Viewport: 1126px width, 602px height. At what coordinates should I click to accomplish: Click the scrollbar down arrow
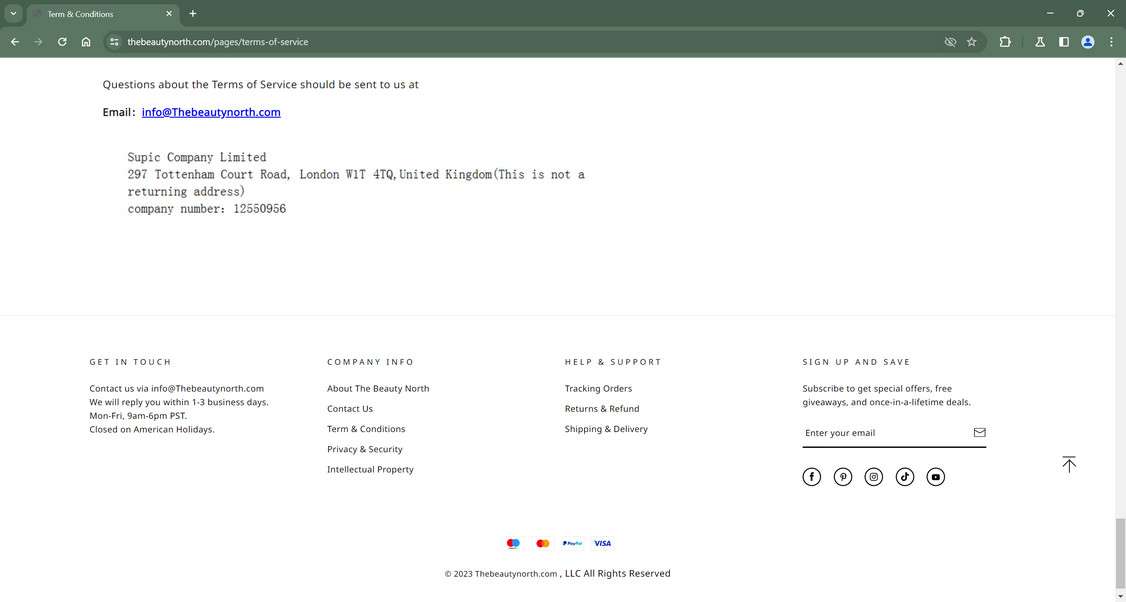(x=1120, y=596)
